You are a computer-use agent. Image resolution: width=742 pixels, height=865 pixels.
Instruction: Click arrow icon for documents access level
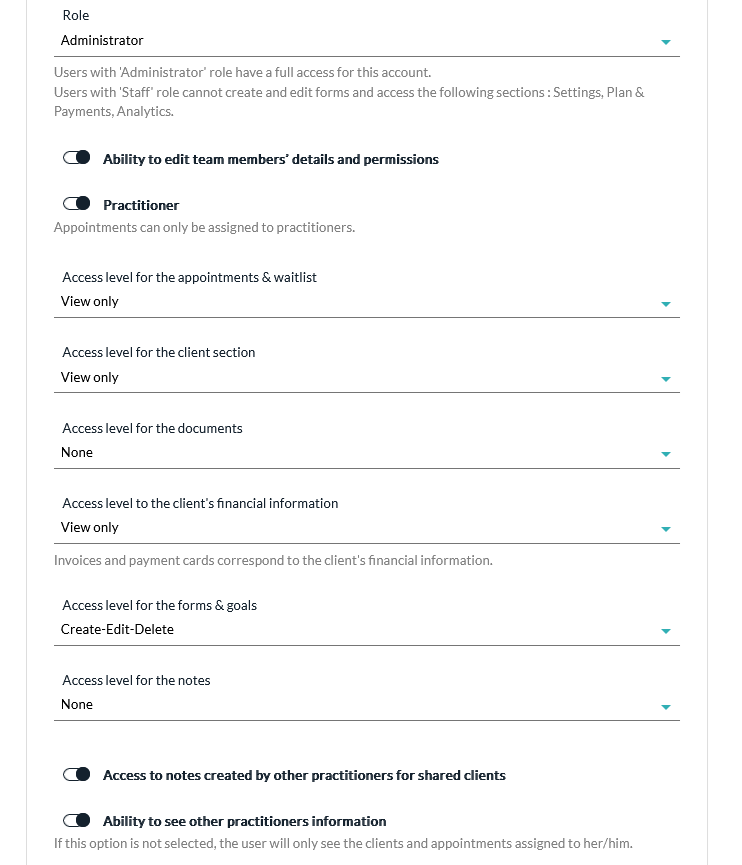click(666, 454)
